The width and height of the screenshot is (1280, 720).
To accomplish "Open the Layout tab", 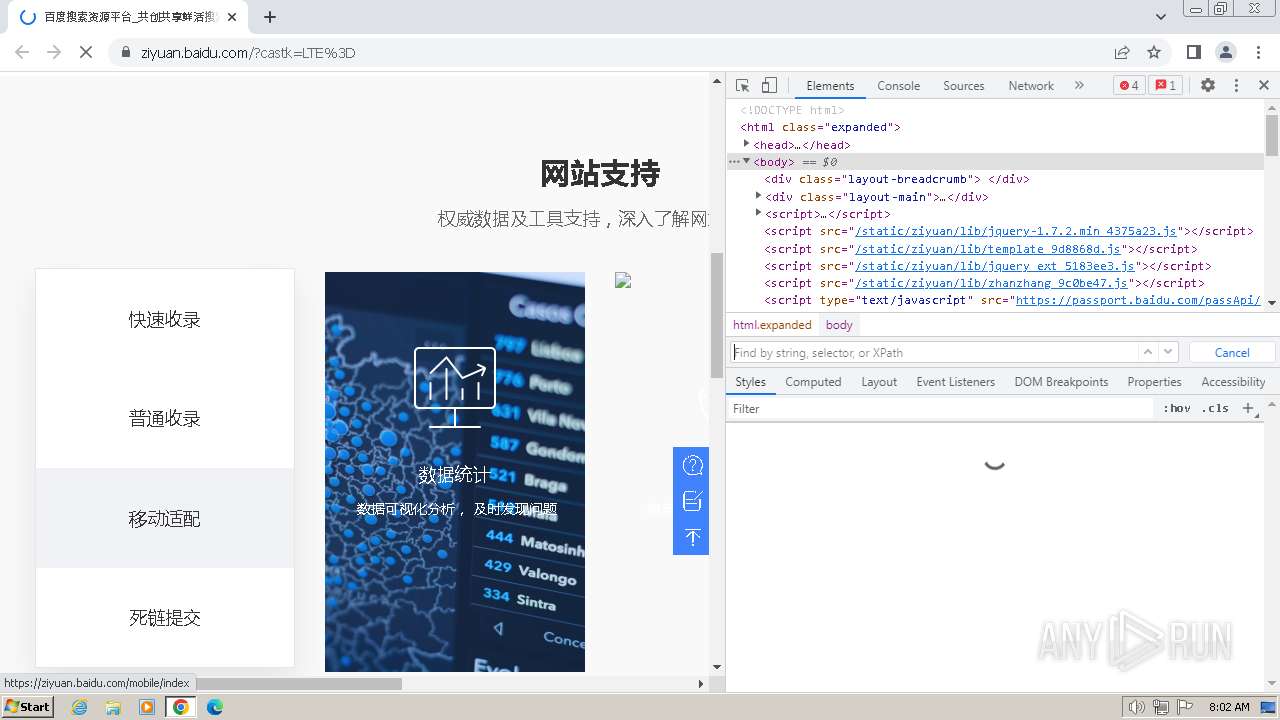I will pos(879,382).
